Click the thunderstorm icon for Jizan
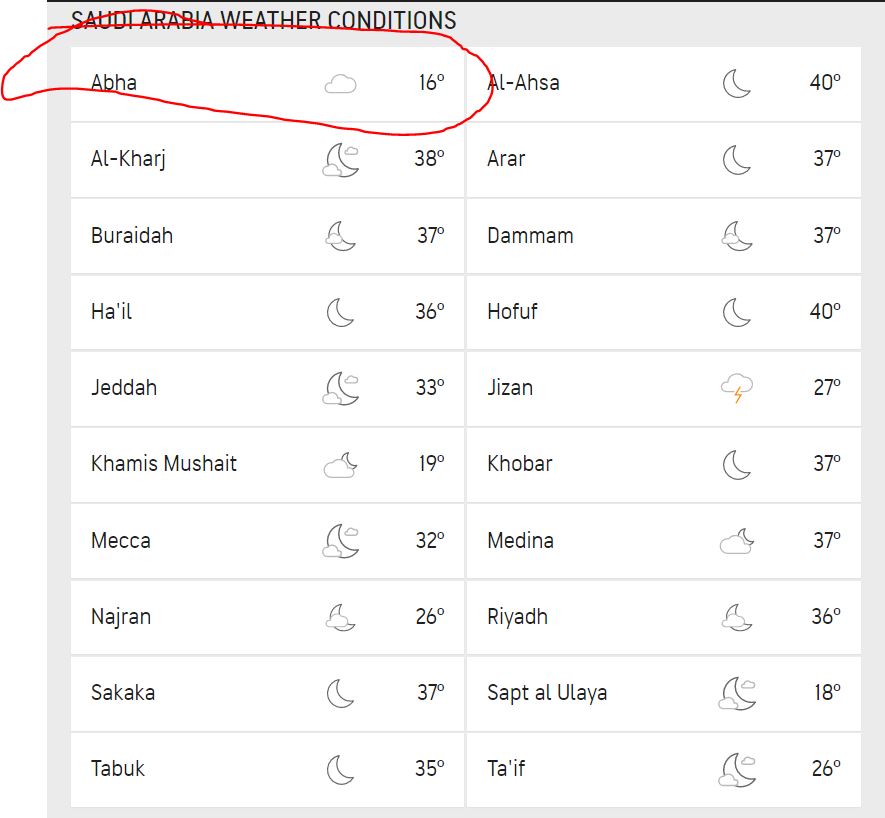The height and width of the screenshot is (818, 885). click(x=737, y=388)
